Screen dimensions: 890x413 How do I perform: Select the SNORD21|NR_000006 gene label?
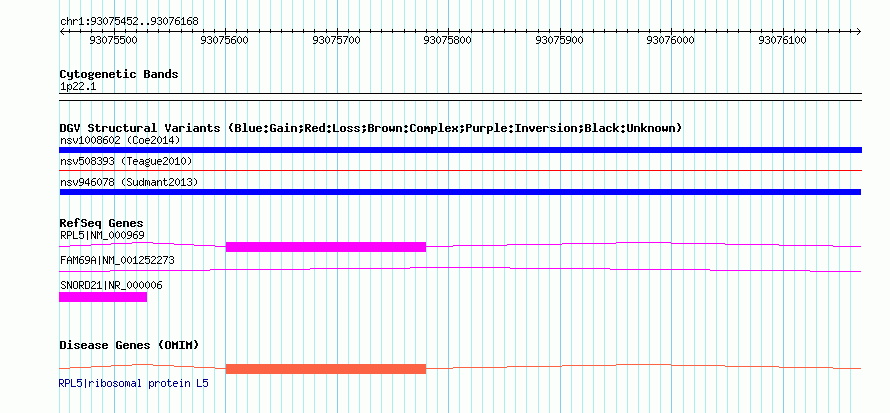pos(111,285)
